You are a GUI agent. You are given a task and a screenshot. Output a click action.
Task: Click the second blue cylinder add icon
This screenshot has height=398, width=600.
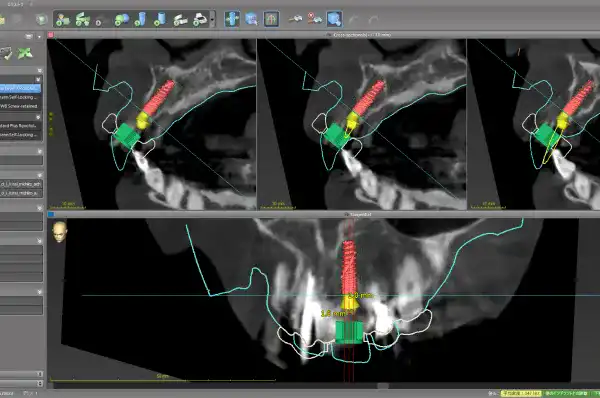(160, 19)
